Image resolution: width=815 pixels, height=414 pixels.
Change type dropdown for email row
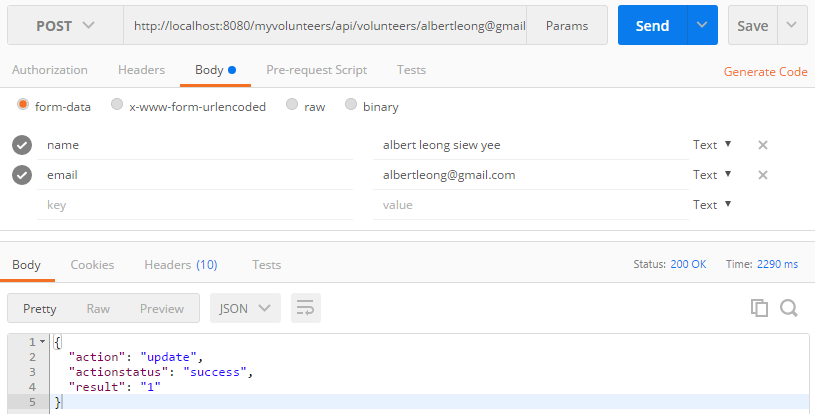point(712,175)
